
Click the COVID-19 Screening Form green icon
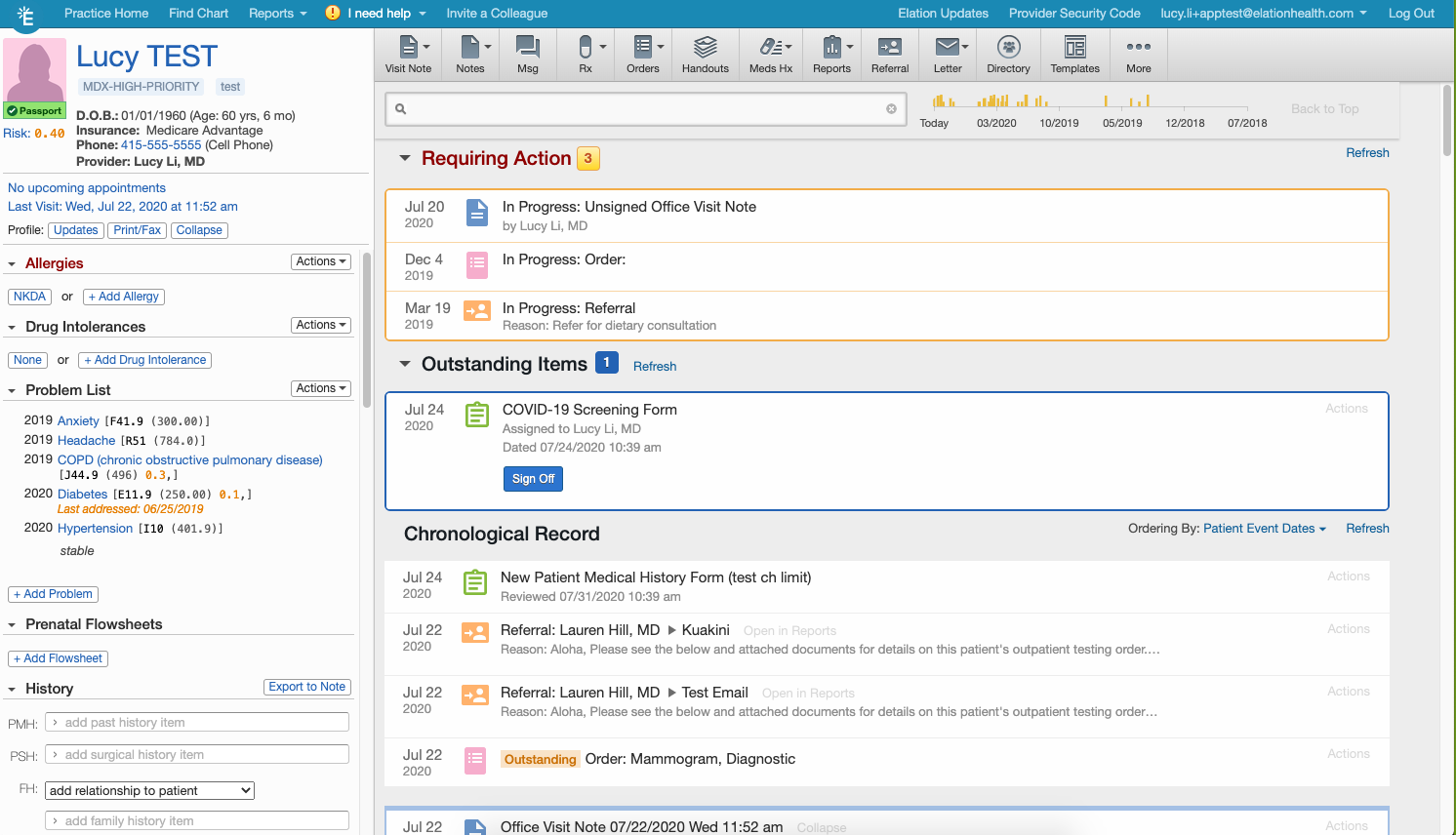(476, 415)
